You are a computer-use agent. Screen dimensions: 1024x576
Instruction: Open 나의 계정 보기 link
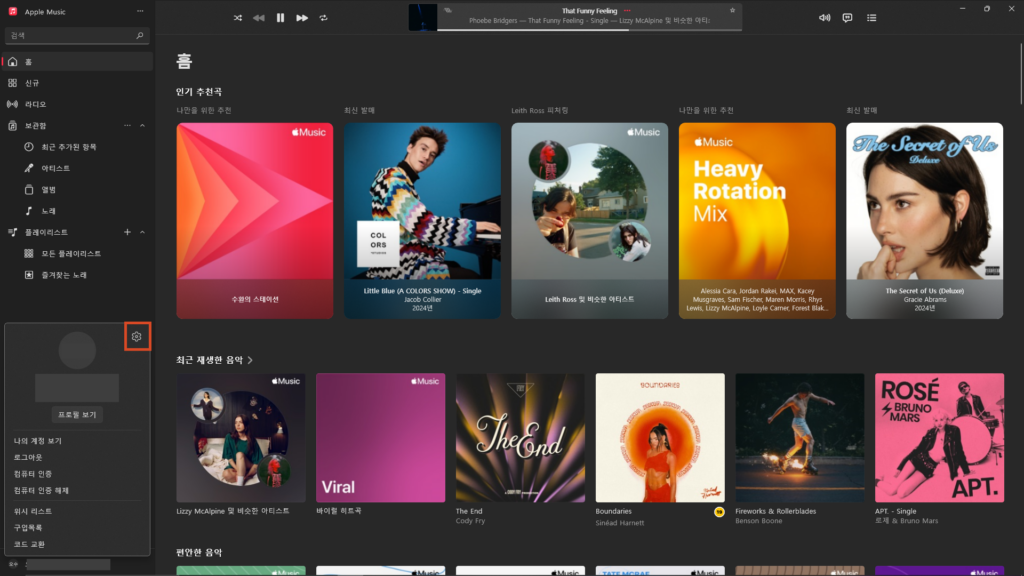tap(38, 440)
